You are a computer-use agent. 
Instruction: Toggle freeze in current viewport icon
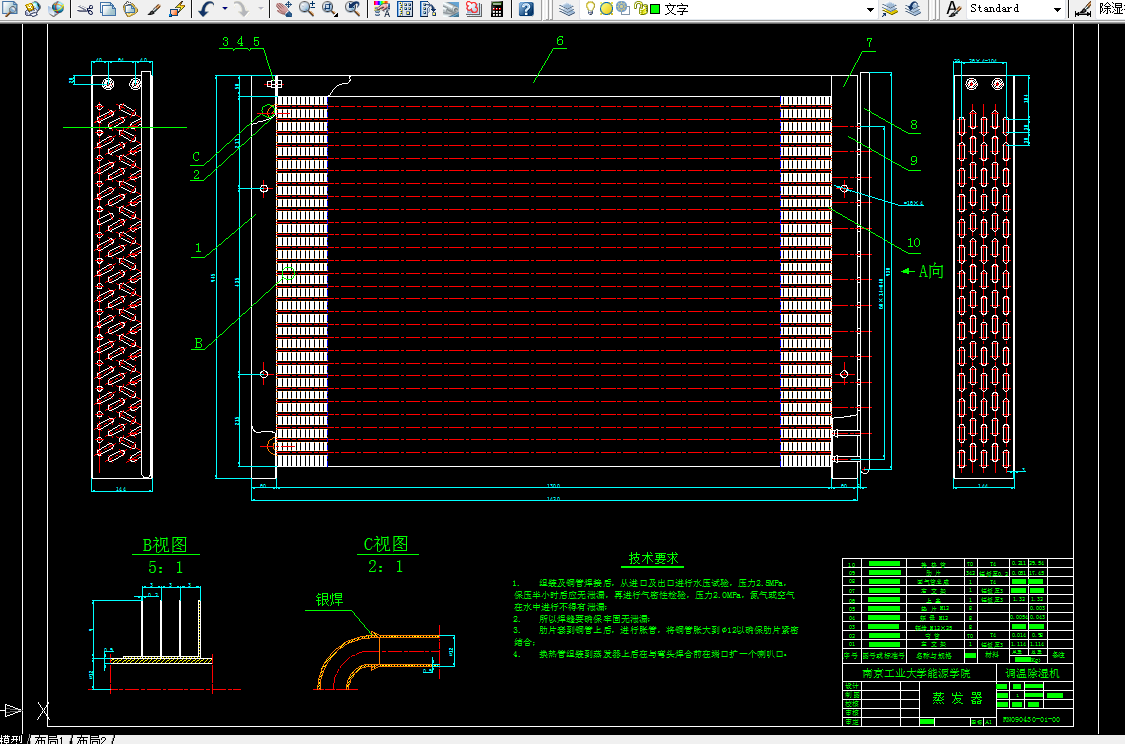623,9
